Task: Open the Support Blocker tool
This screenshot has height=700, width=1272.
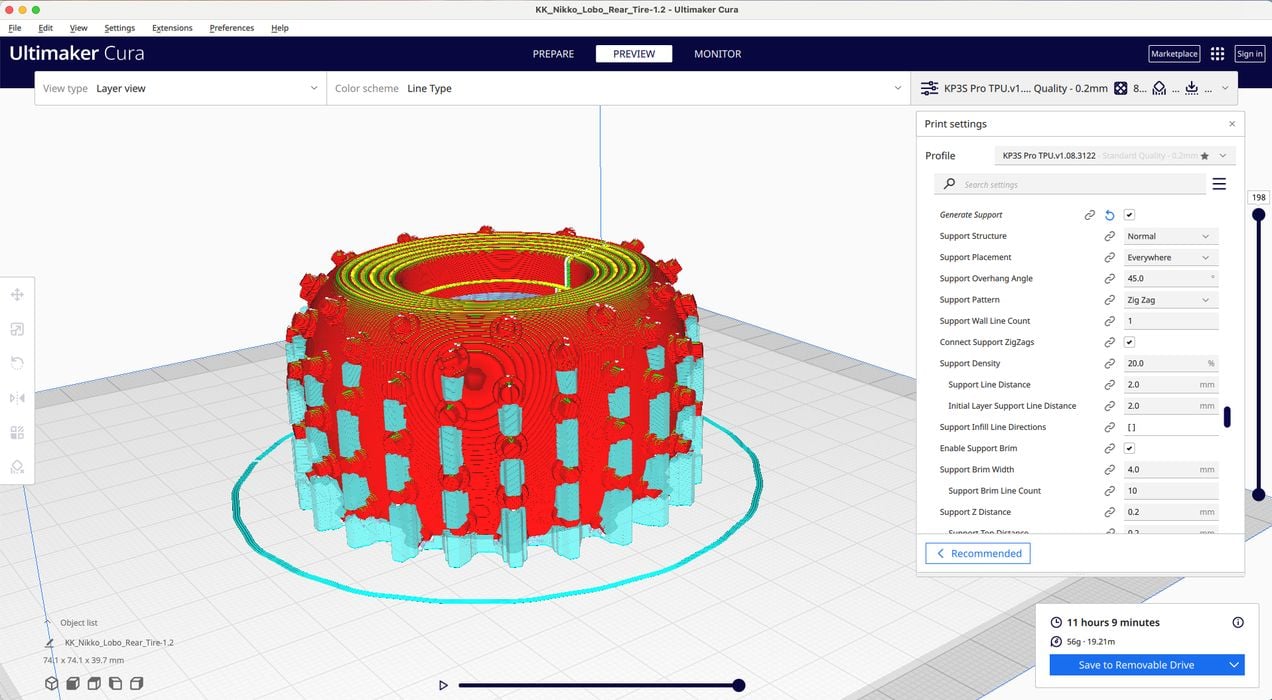Action: coord(17,467)
